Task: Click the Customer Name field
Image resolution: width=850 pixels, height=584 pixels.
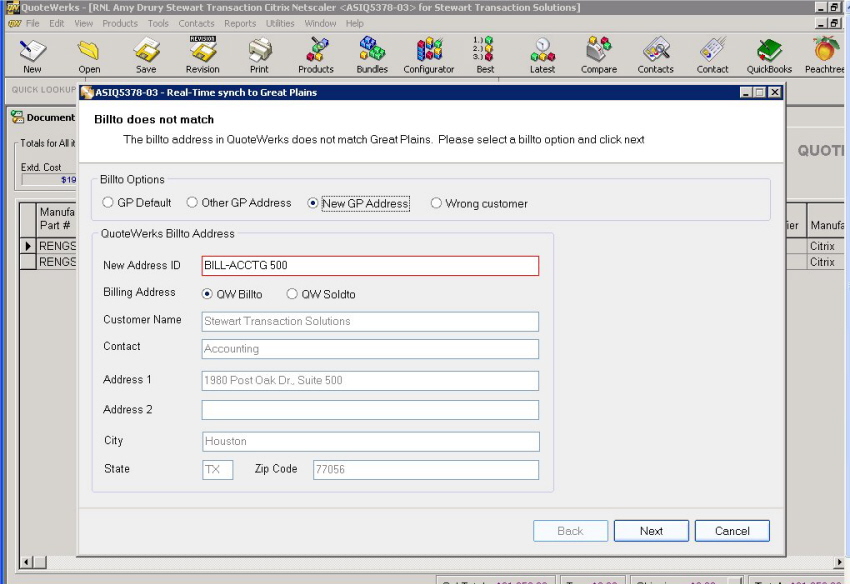Action: click(x=370, y=321)
